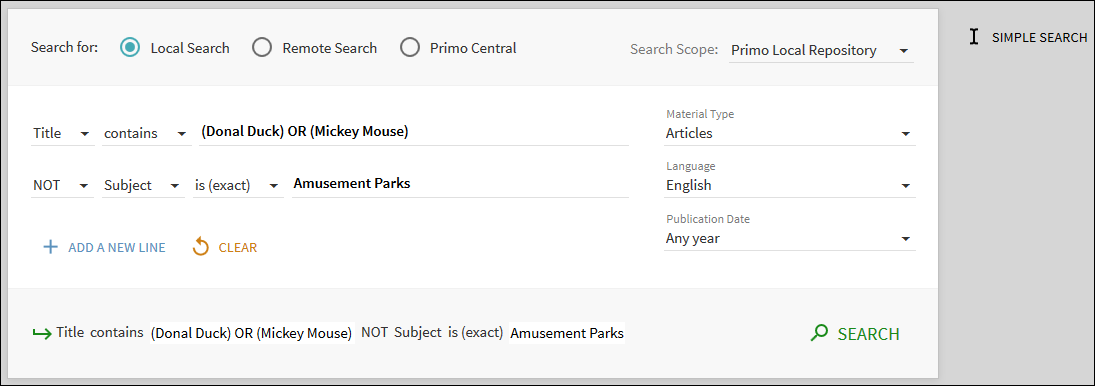1095x386 pixels.
Task: Select the Remote Search radio option
Action: click(x=262, y=48)
